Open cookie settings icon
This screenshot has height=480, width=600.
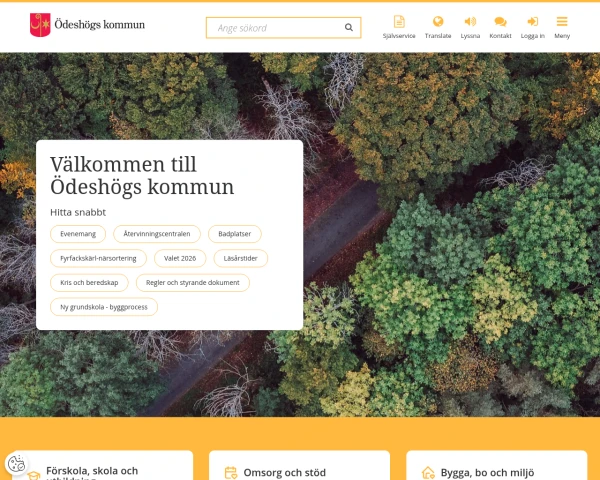(x=16, y=464)
